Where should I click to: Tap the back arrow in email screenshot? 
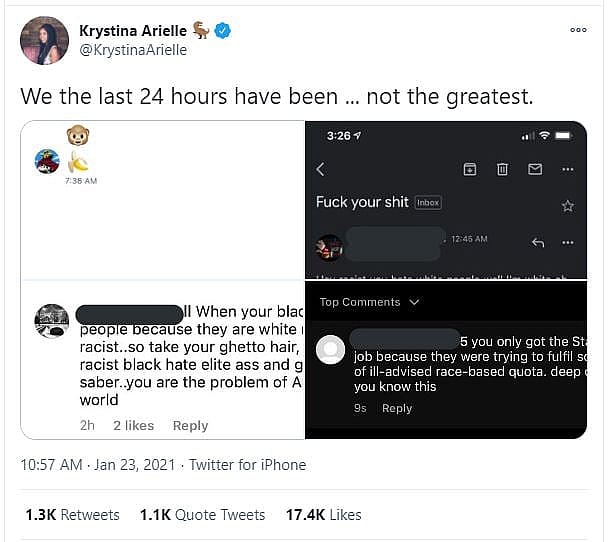[x=320, y=169]
